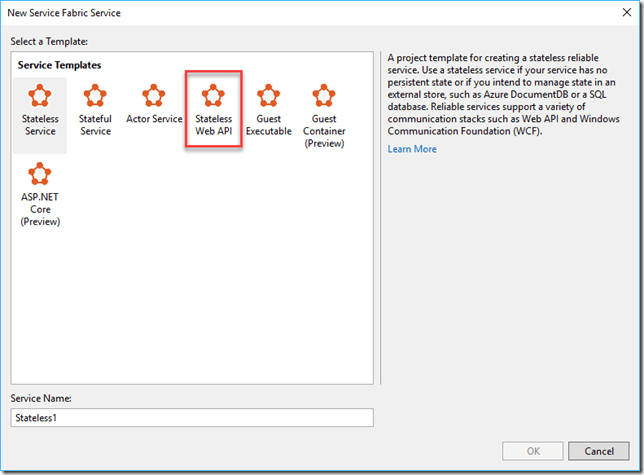Select the Guest Container (Preview) icon
The image size is (644, 475).
coord(323,96)
